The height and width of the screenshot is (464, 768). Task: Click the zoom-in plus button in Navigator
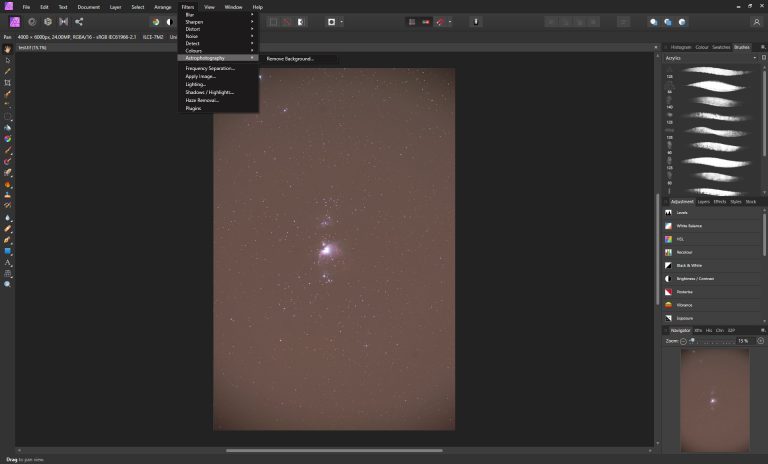tap(760, 341)
